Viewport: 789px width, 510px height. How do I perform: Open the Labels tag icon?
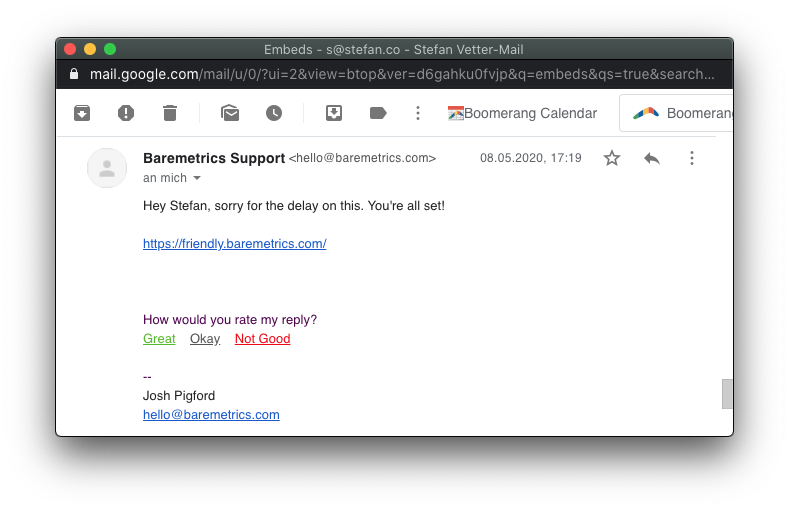[378, 113]
